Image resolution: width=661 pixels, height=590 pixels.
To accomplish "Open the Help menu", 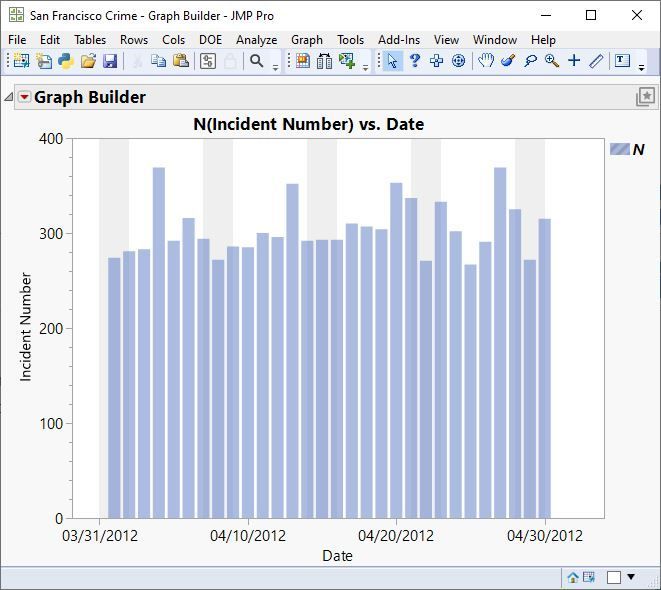I will 543,40.
